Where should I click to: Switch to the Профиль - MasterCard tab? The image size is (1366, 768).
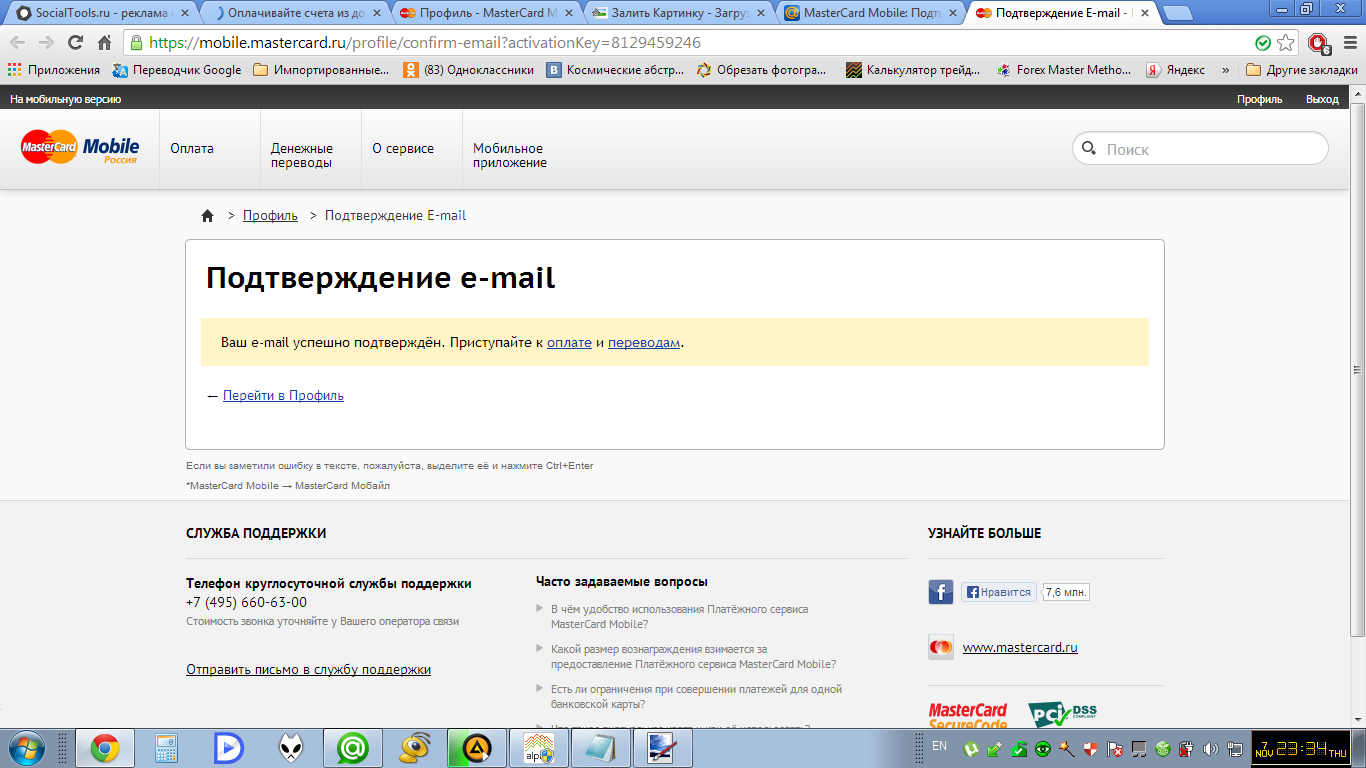pyautogui.click(x=487, y=13)
